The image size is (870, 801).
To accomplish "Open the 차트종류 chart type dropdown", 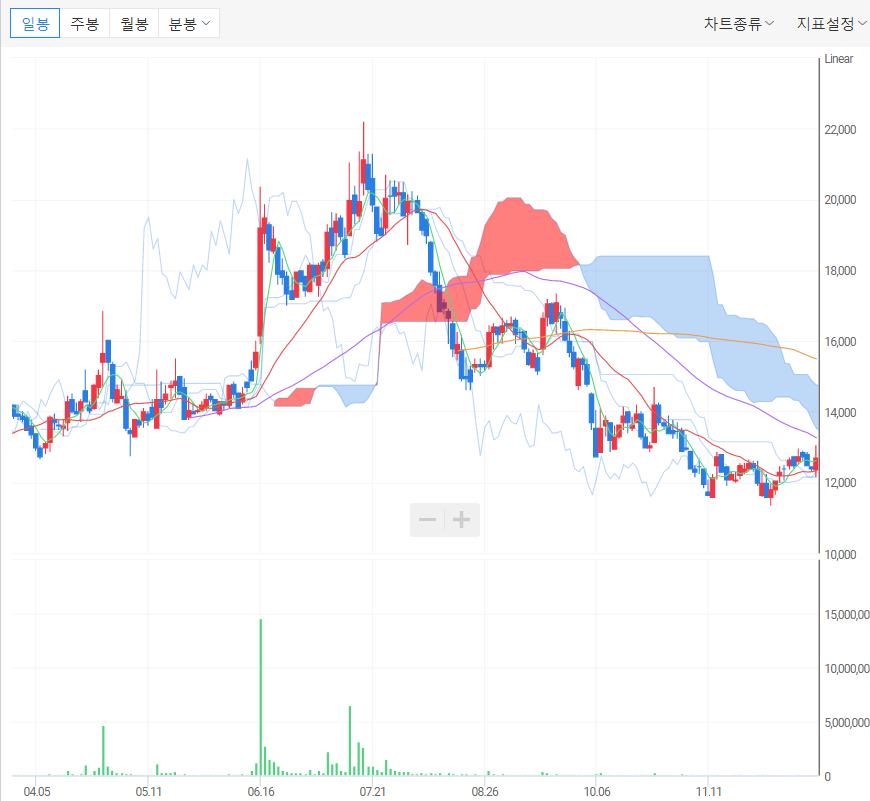I will coord(739,23).
